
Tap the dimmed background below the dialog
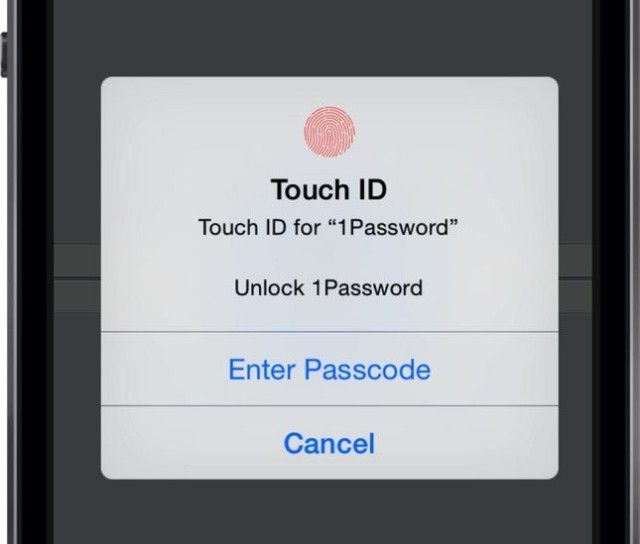[322, 512]
